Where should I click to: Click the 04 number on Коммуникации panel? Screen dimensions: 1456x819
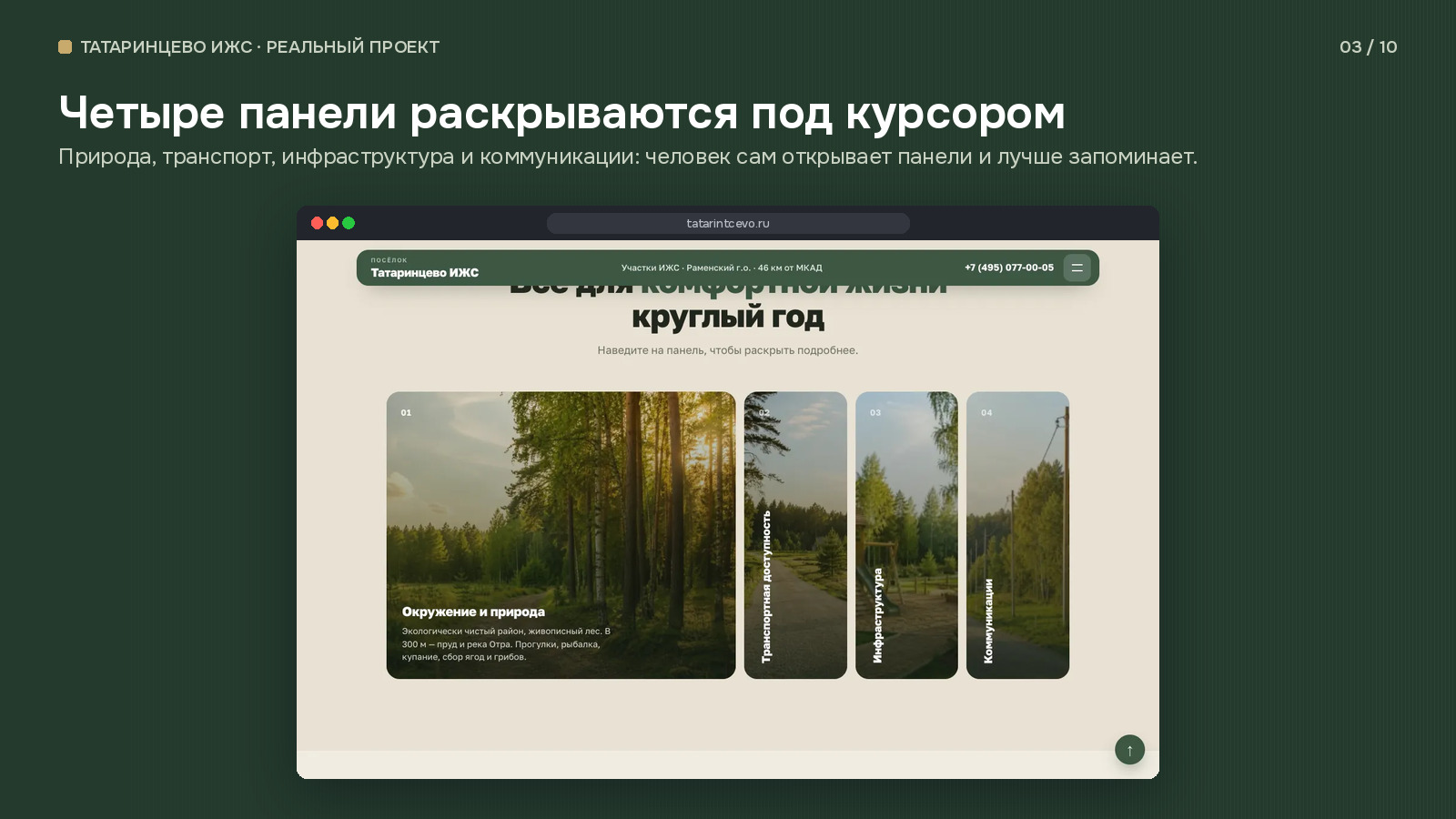(x=986, y=412)
